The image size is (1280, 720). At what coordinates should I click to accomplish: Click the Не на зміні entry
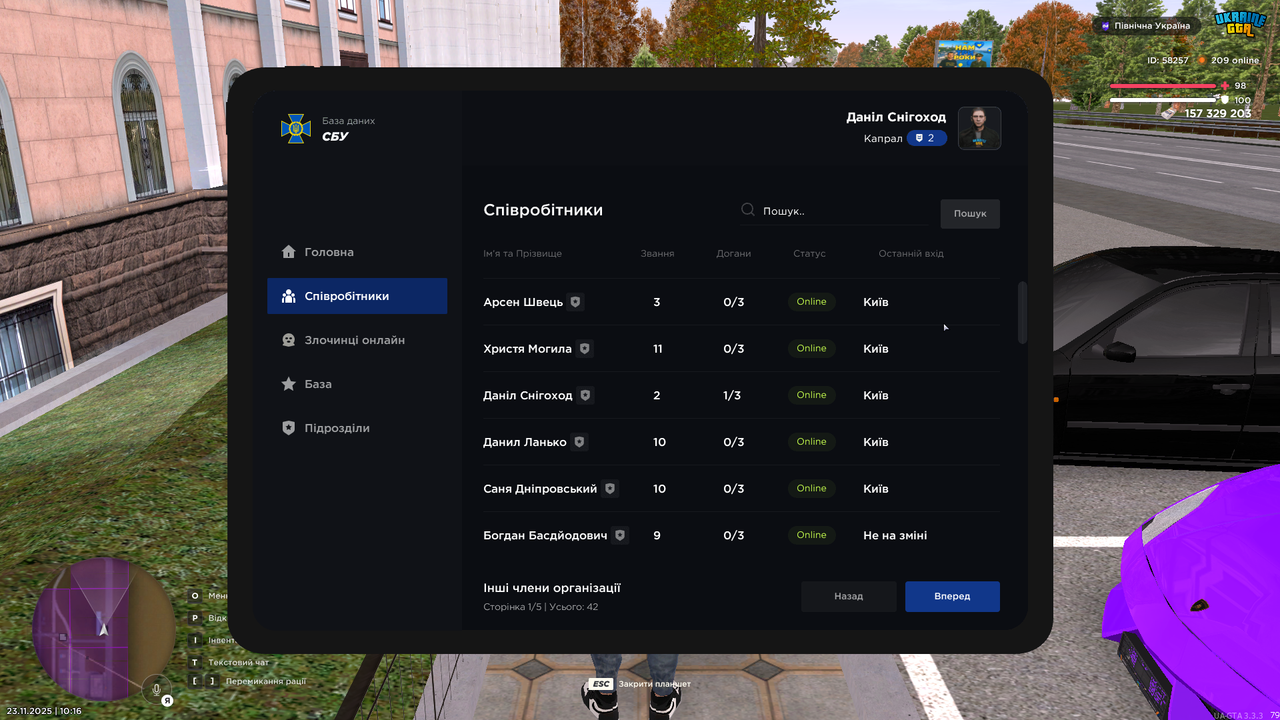click(x=895, y=535)
